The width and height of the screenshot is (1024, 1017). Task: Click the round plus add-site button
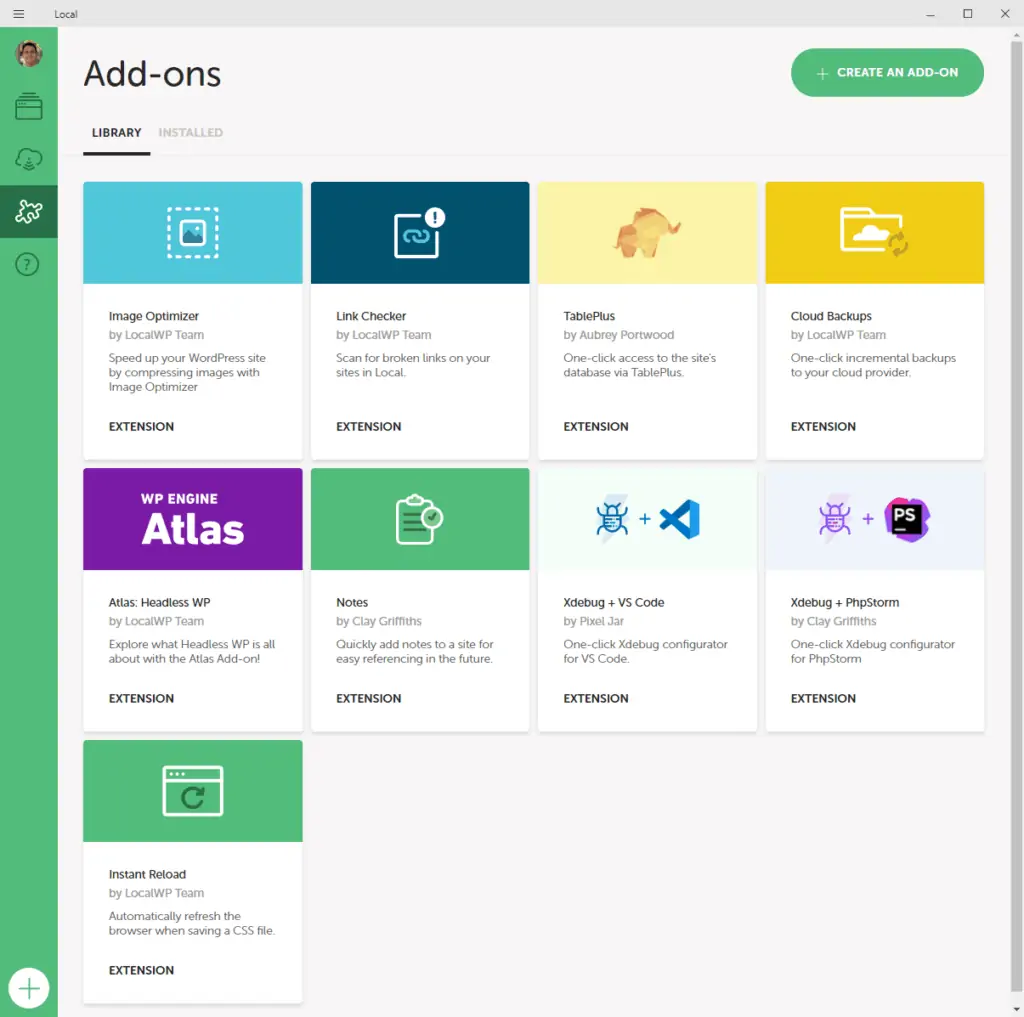pyautogui.click(x=29, y=988)
